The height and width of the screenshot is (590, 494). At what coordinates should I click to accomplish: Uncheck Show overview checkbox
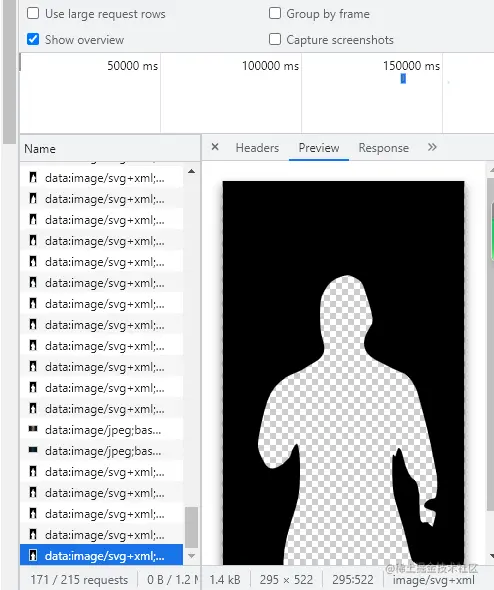(33, 39)
